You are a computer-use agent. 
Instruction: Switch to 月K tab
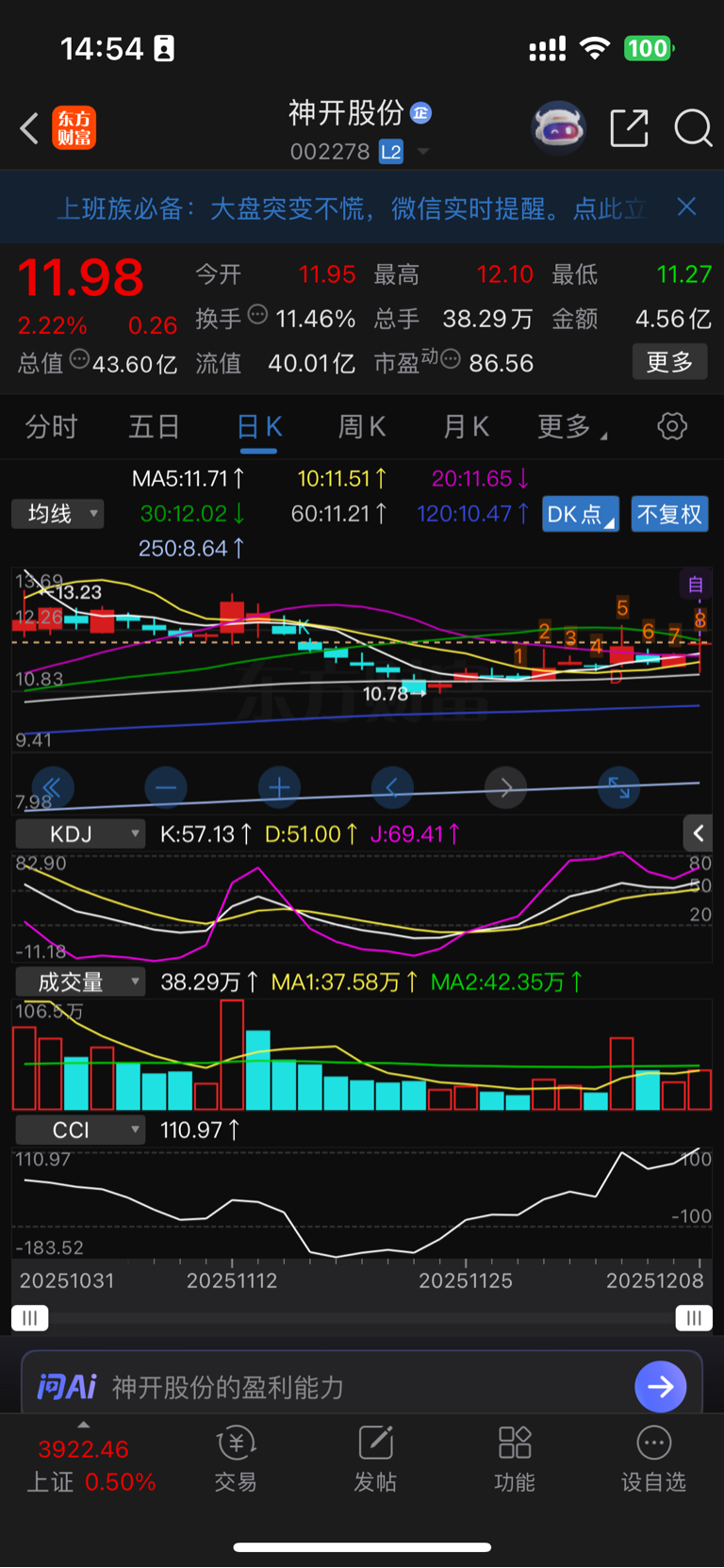[466, 427]
